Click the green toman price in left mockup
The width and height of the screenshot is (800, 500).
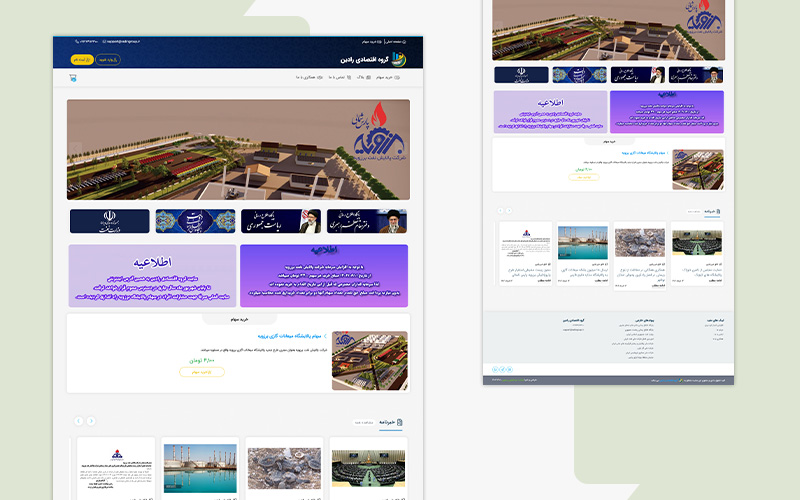coord(202,361)
